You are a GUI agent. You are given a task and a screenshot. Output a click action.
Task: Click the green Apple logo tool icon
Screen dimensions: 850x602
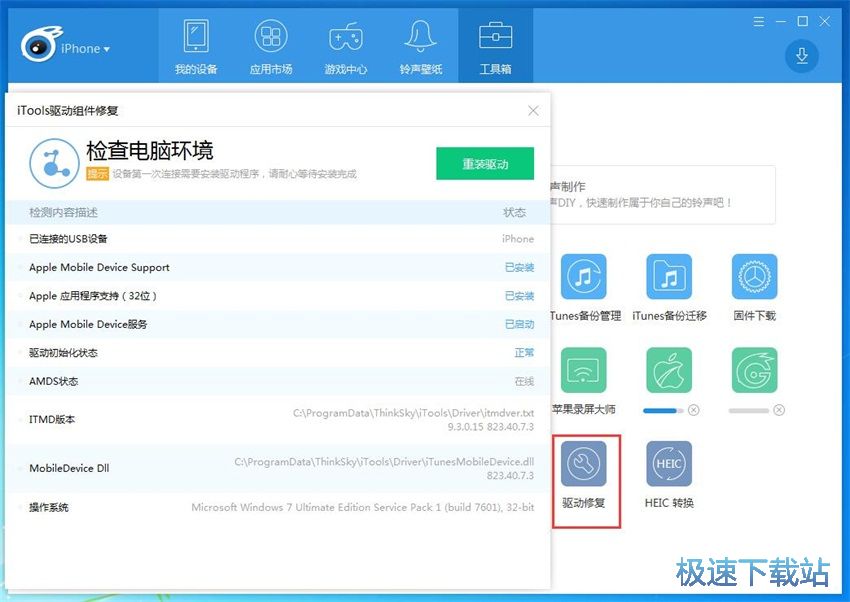coord(669,370)
